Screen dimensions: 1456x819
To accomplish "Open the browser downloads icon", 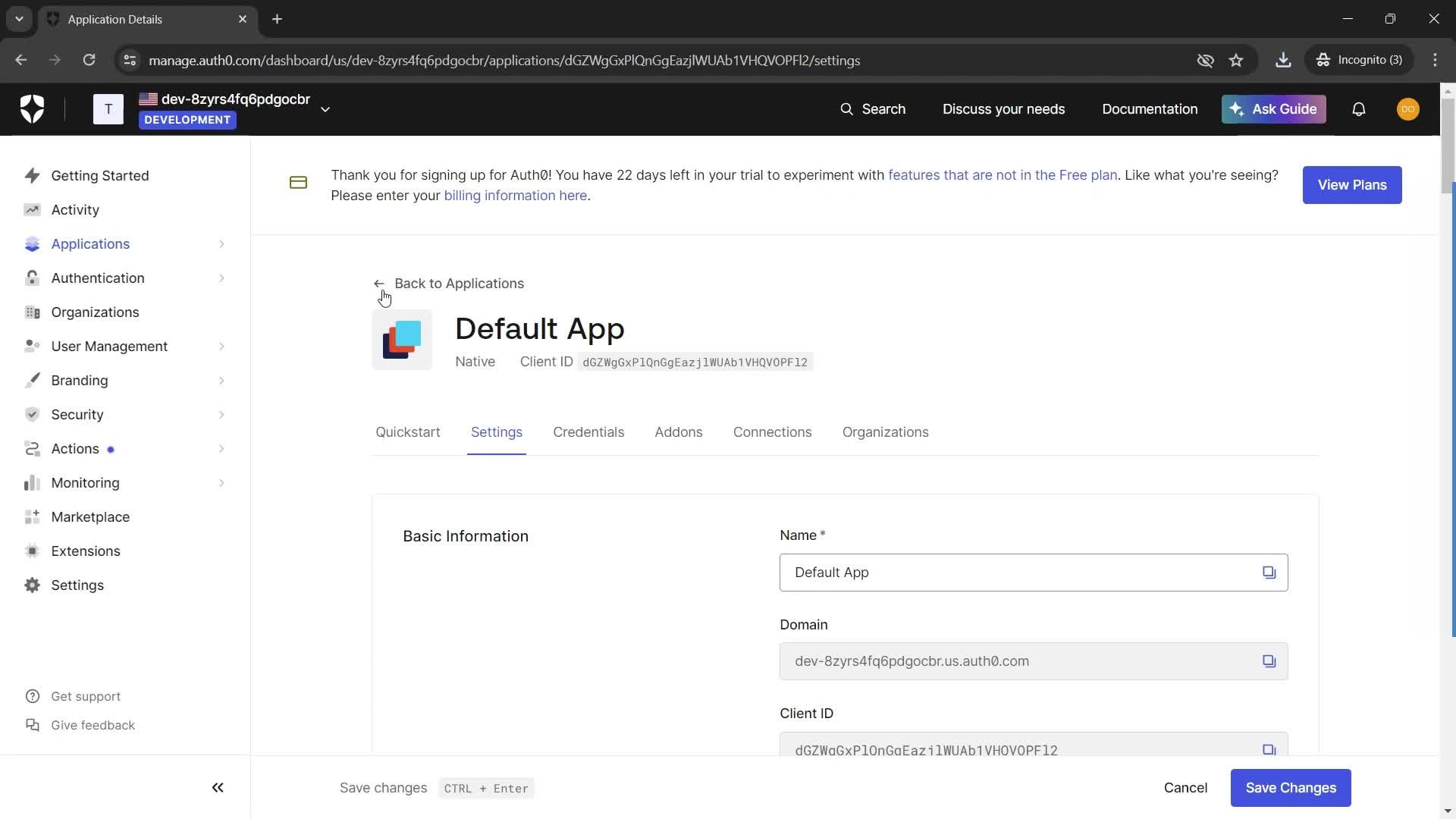I will (x=1283, y=61).
